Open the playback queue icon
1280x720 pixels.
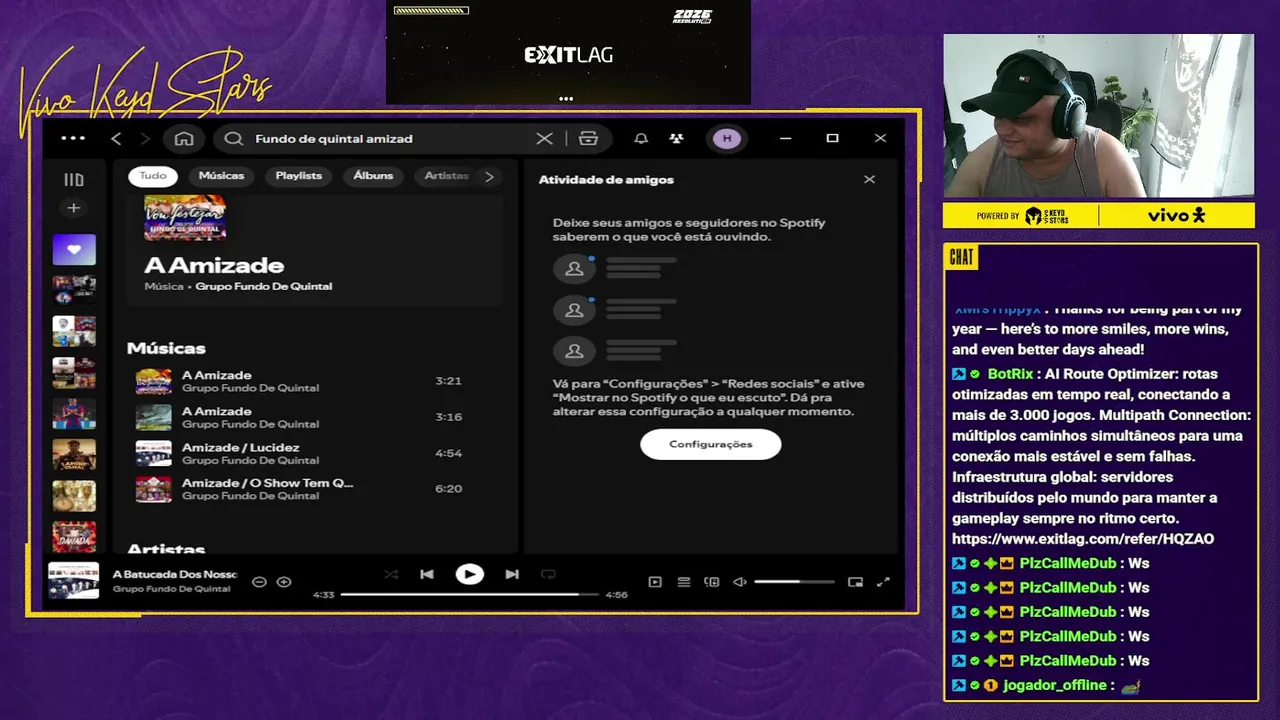684,582
